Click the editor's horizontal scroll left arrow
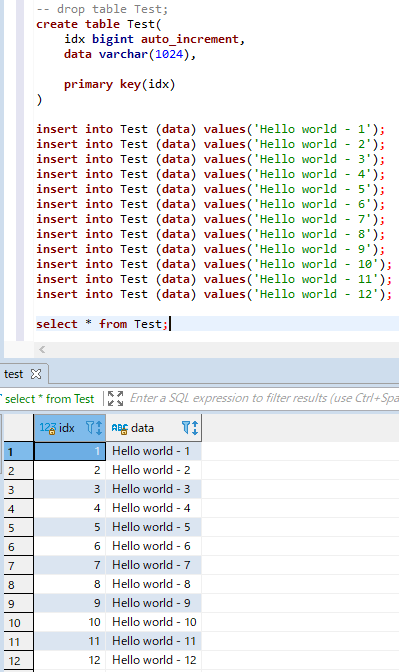The width and height of the screenshot is (399, 672). (42, 349)
